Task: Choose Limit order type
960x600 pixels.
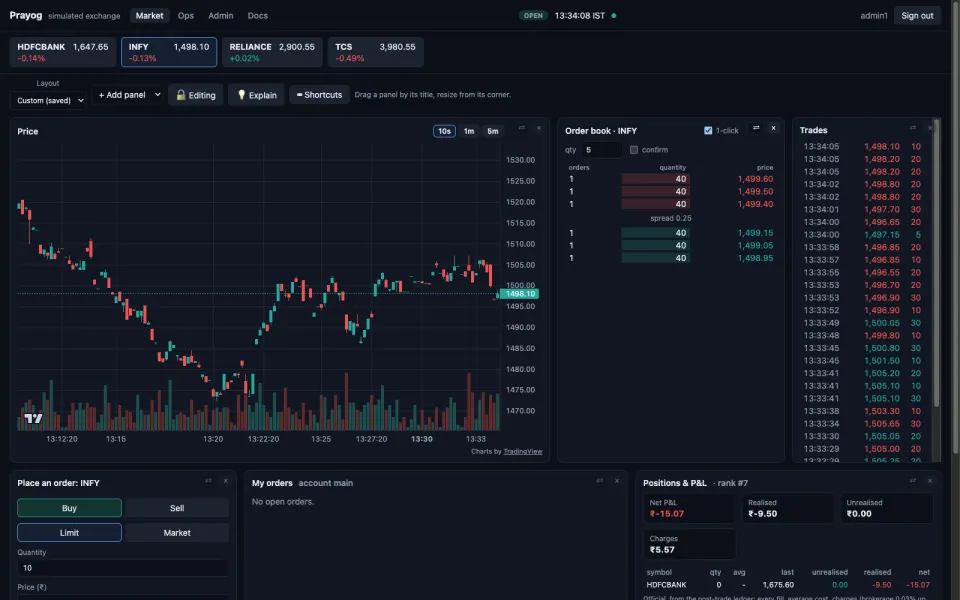Action: [x=69, y=533]
